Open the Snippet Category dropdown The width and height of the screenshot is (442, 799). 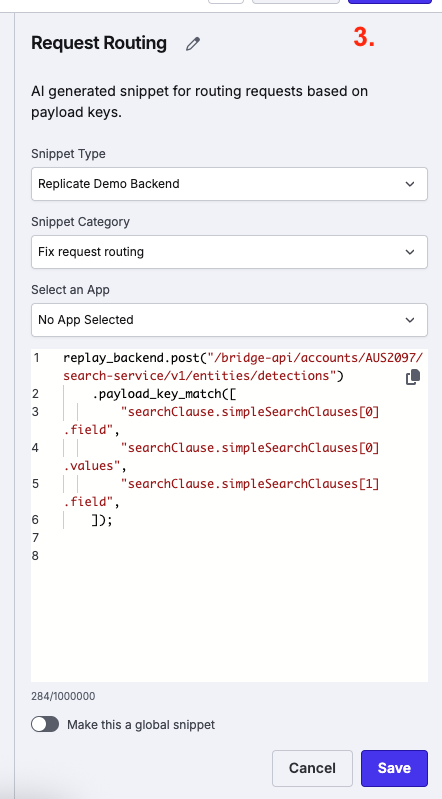[x=229, y=252]
